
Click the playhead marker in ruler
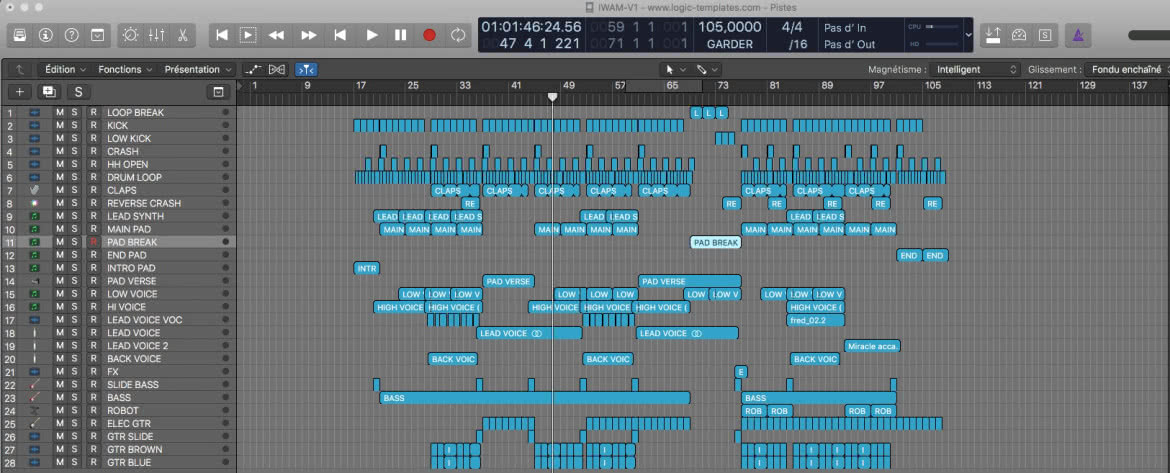coord(552,97)
